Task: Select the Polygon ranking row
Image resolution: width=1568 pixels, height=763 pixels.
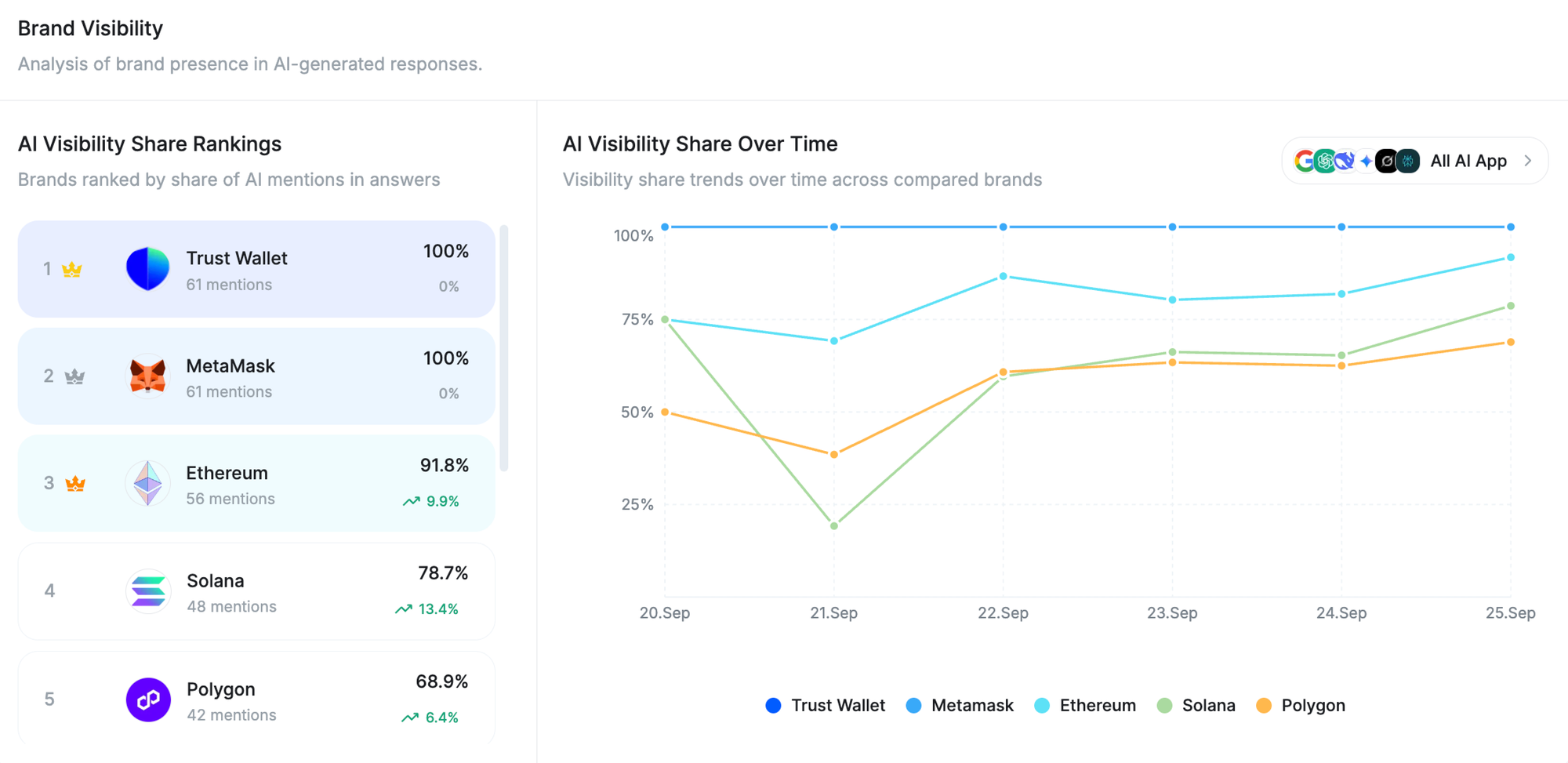Action: coord(256,698)
